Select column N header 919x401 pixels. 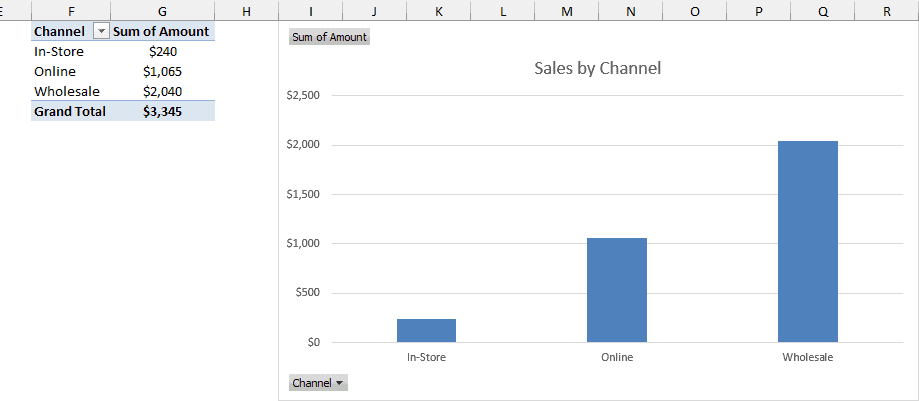tap(631, 11)
